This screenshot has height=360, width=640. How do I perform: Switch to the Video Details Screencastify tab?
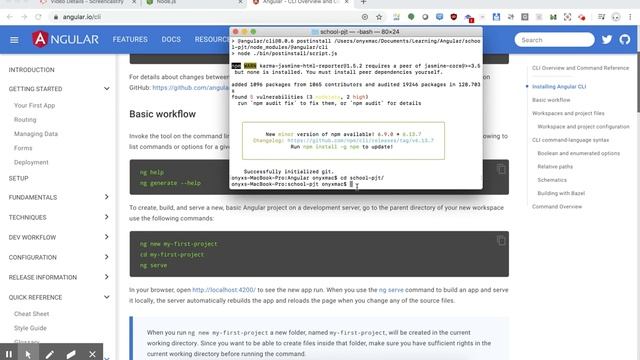87,2
